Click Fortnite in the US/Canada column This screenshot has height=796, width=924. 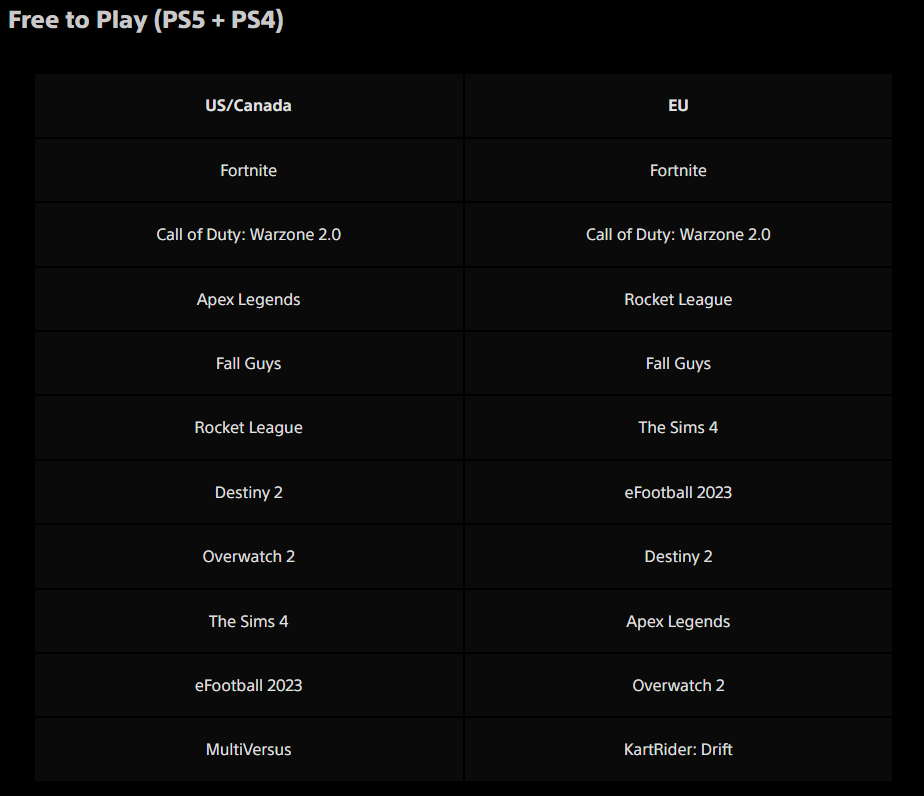(248, 170)
